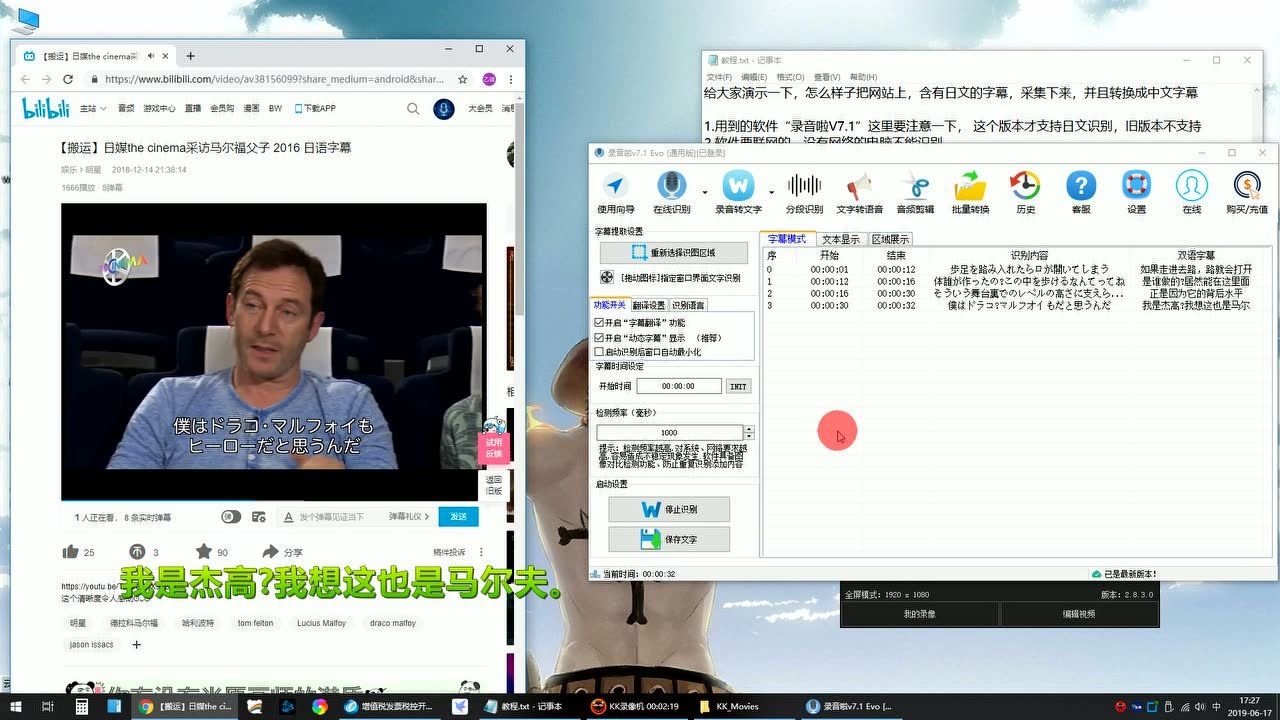Screen dimensions: 1280x720
Task: Favorite the video with star icon showing 90
Action: click(204, 552)
